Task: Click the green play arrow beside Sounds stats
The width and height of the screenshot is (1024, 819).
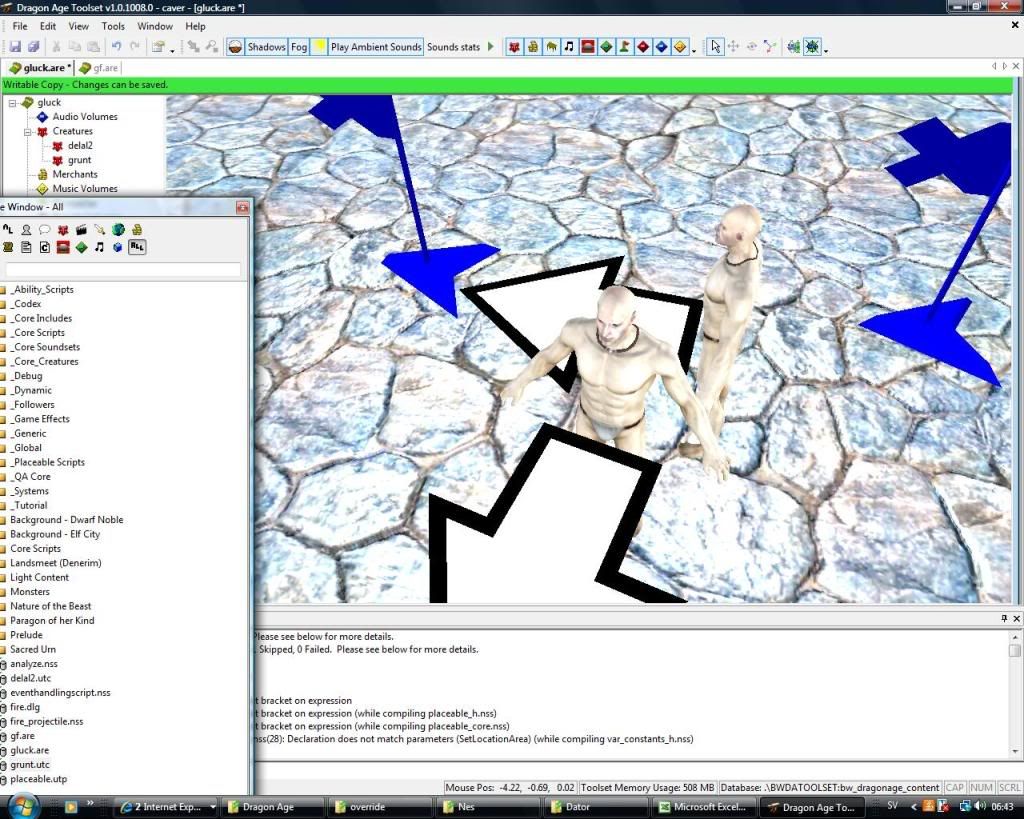Action: tap(491, 47)
